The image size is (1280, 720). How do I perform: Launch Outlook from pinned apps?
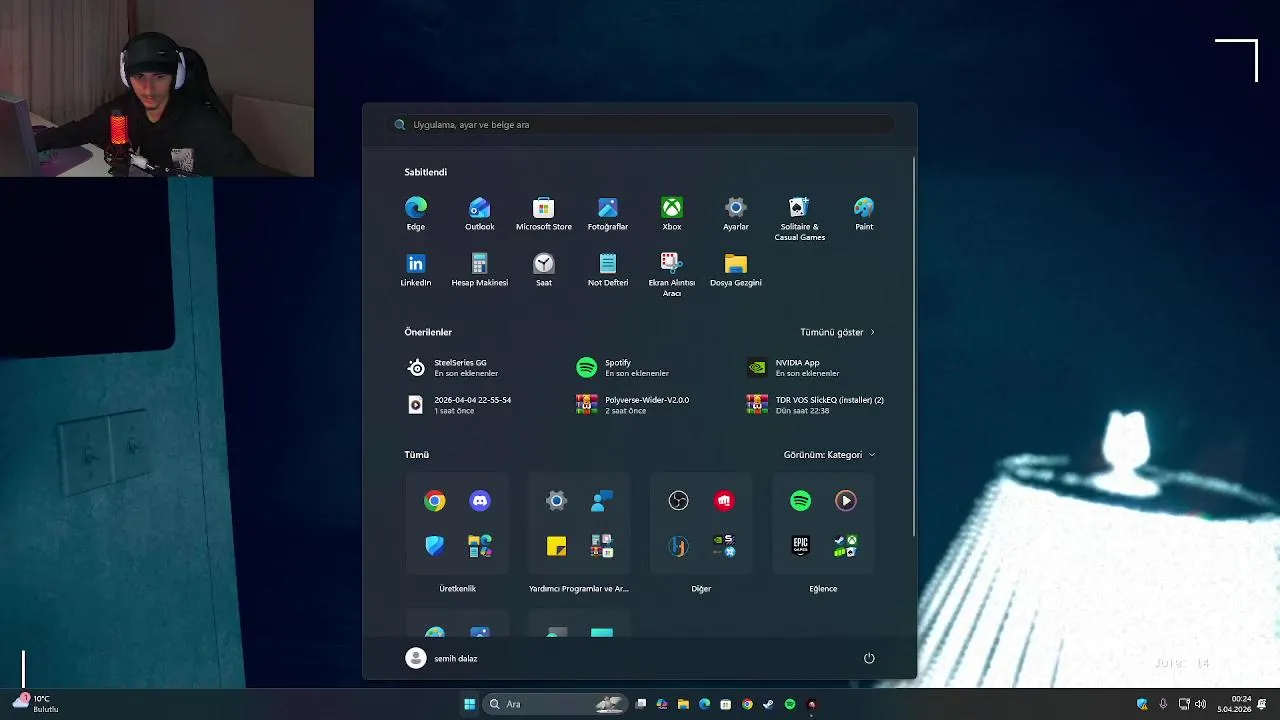pos(480,214)
